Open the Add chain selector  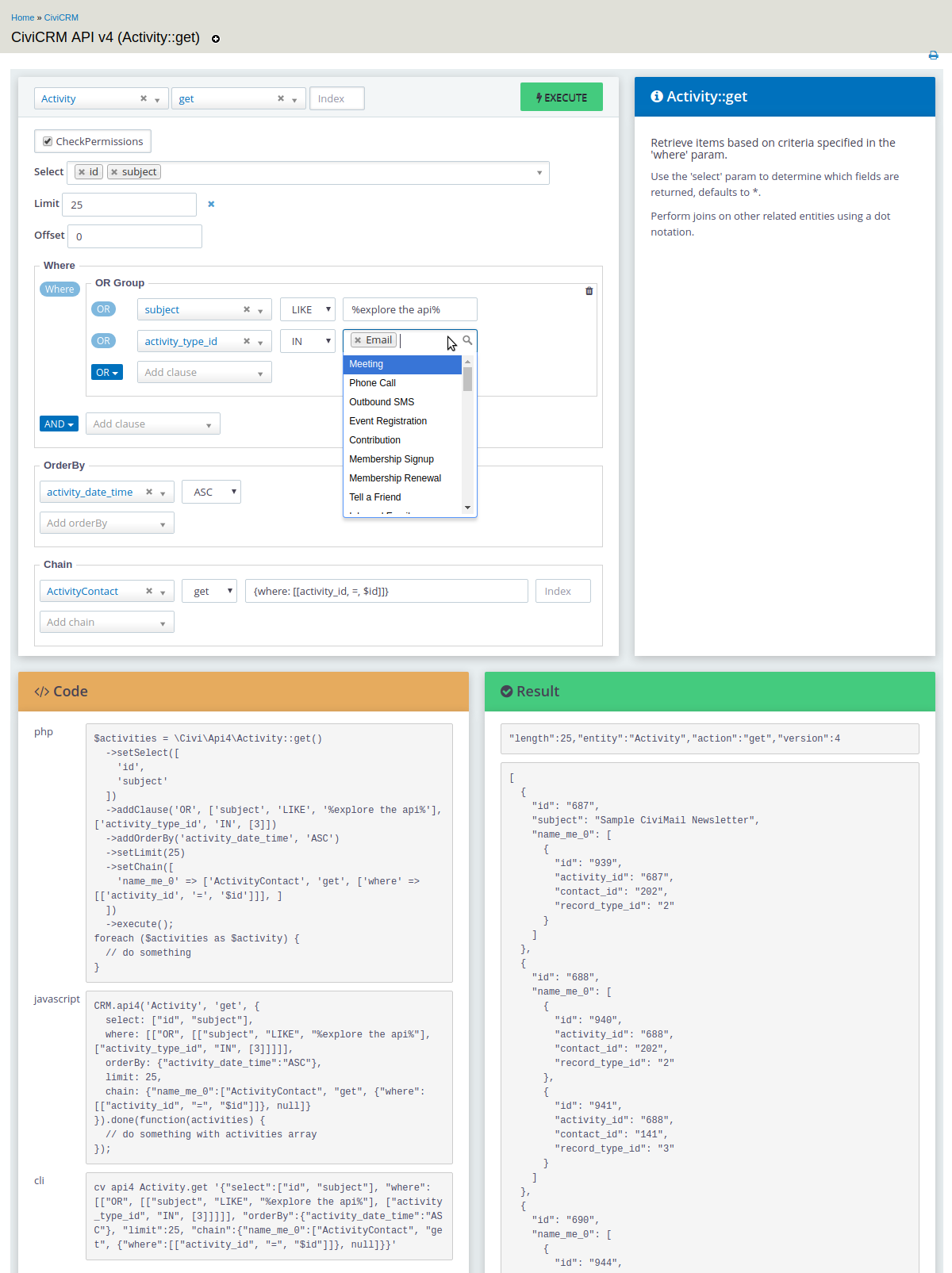(x=106, y=623)
